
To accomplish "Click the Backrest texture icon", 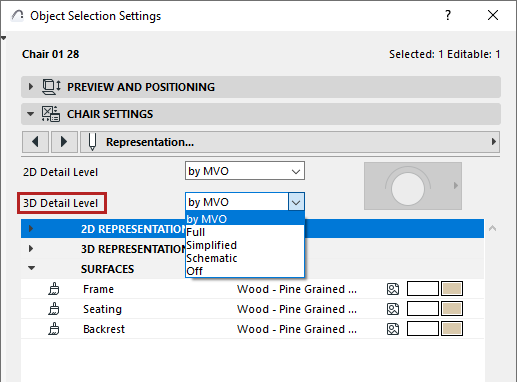I will coord(393,329).
